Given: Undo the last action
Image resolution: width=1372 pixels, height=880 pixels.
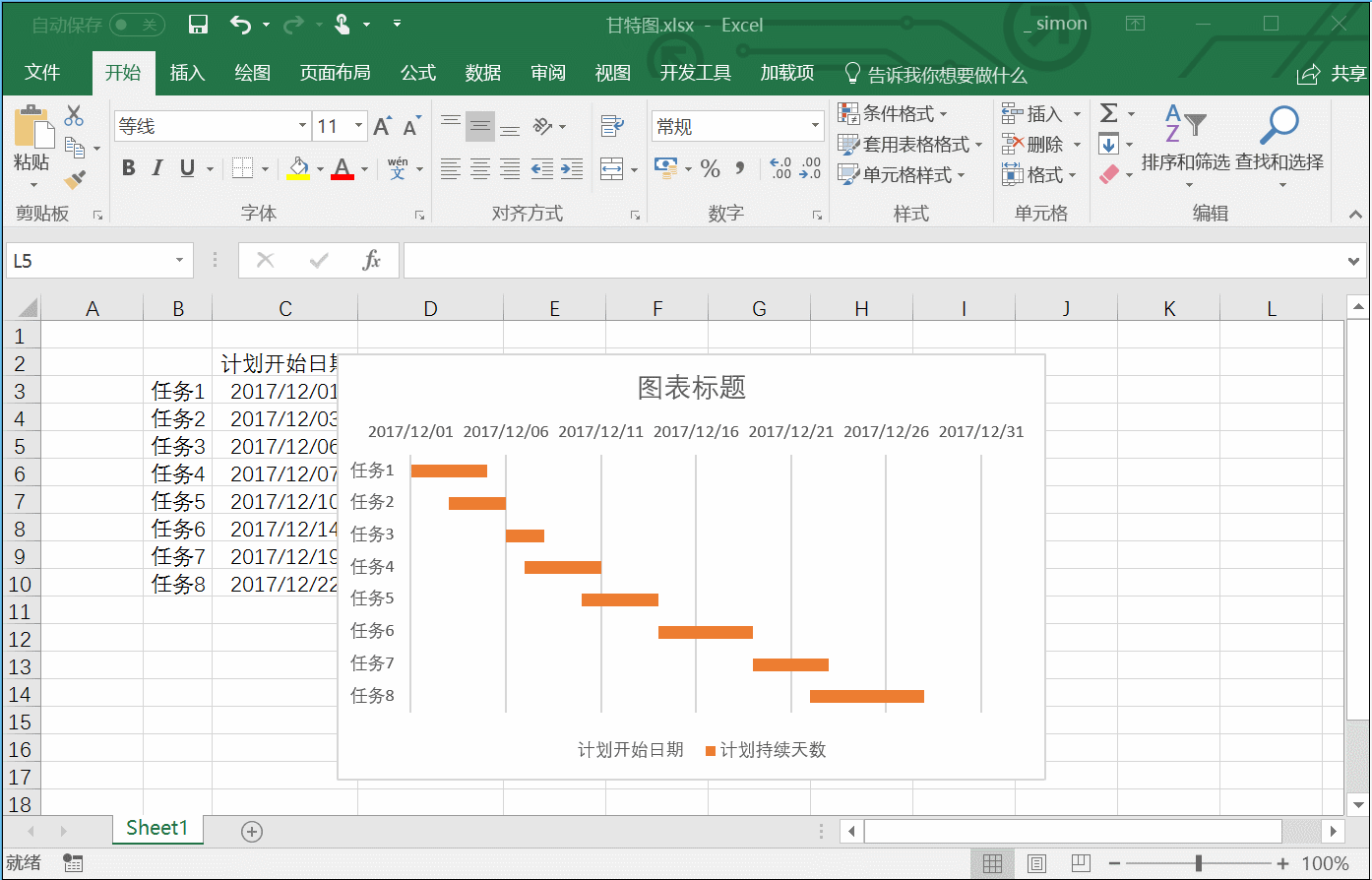Looking at the screenshot, I should tap(239, 25).
